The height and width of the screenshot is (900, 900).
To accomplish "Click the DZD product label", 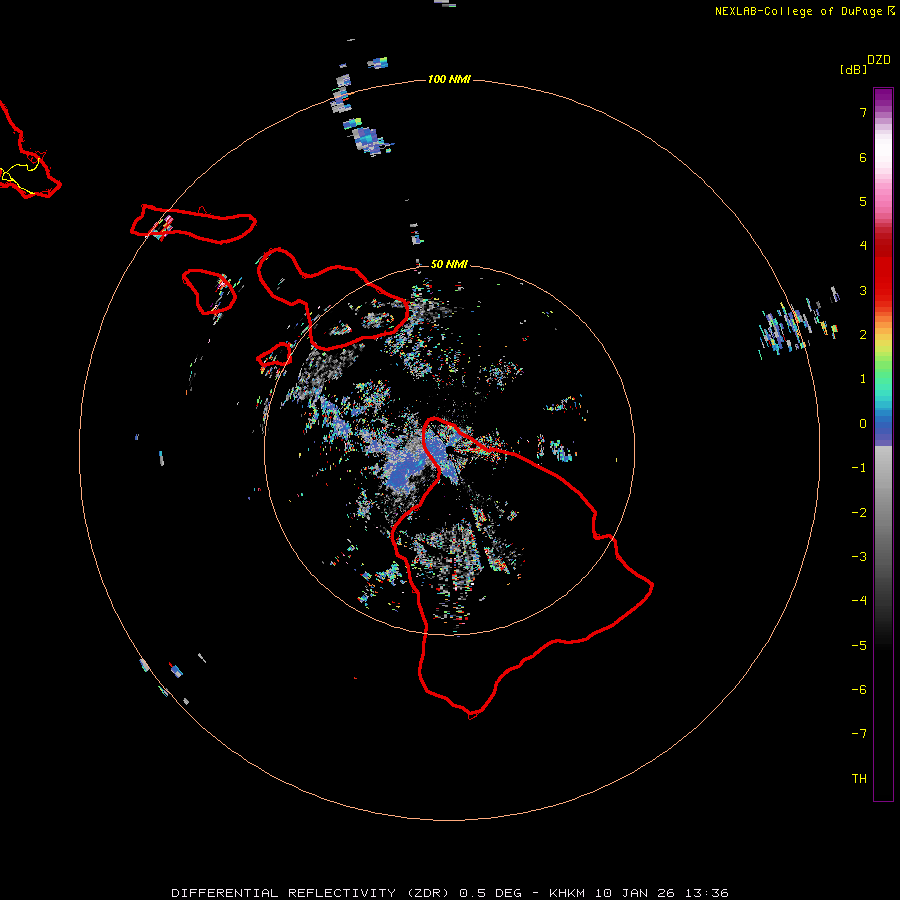I will [879, 60].
